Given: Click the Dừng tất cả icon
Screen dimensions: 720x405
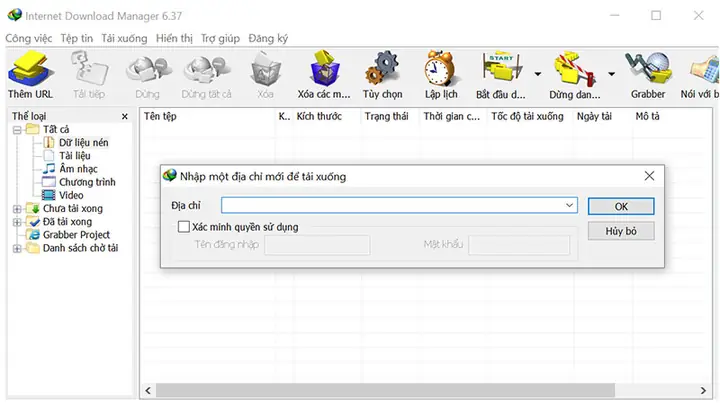Looking at the screenshot, I should coord(206,70).
